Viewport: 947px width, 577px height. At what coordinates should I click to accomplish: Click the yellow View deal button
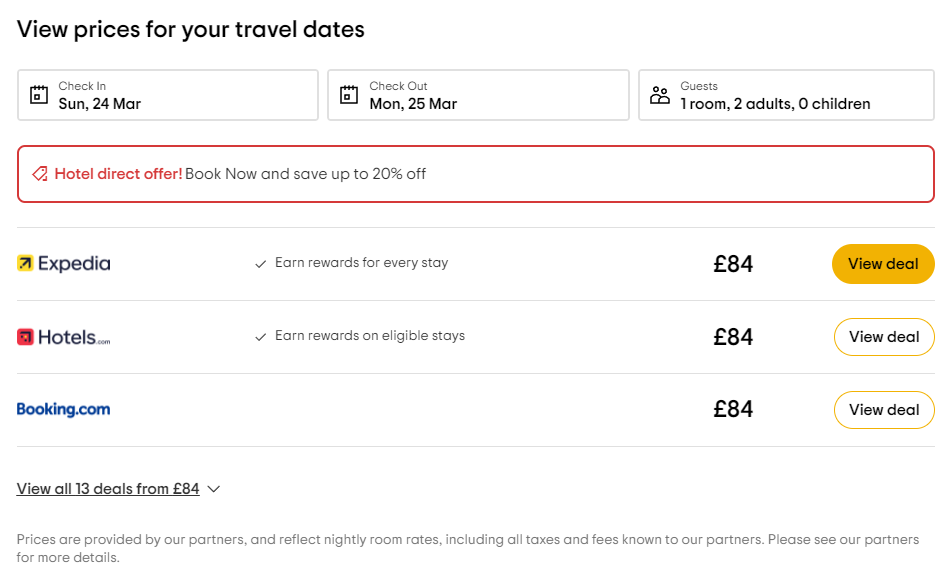click(883, 263)
